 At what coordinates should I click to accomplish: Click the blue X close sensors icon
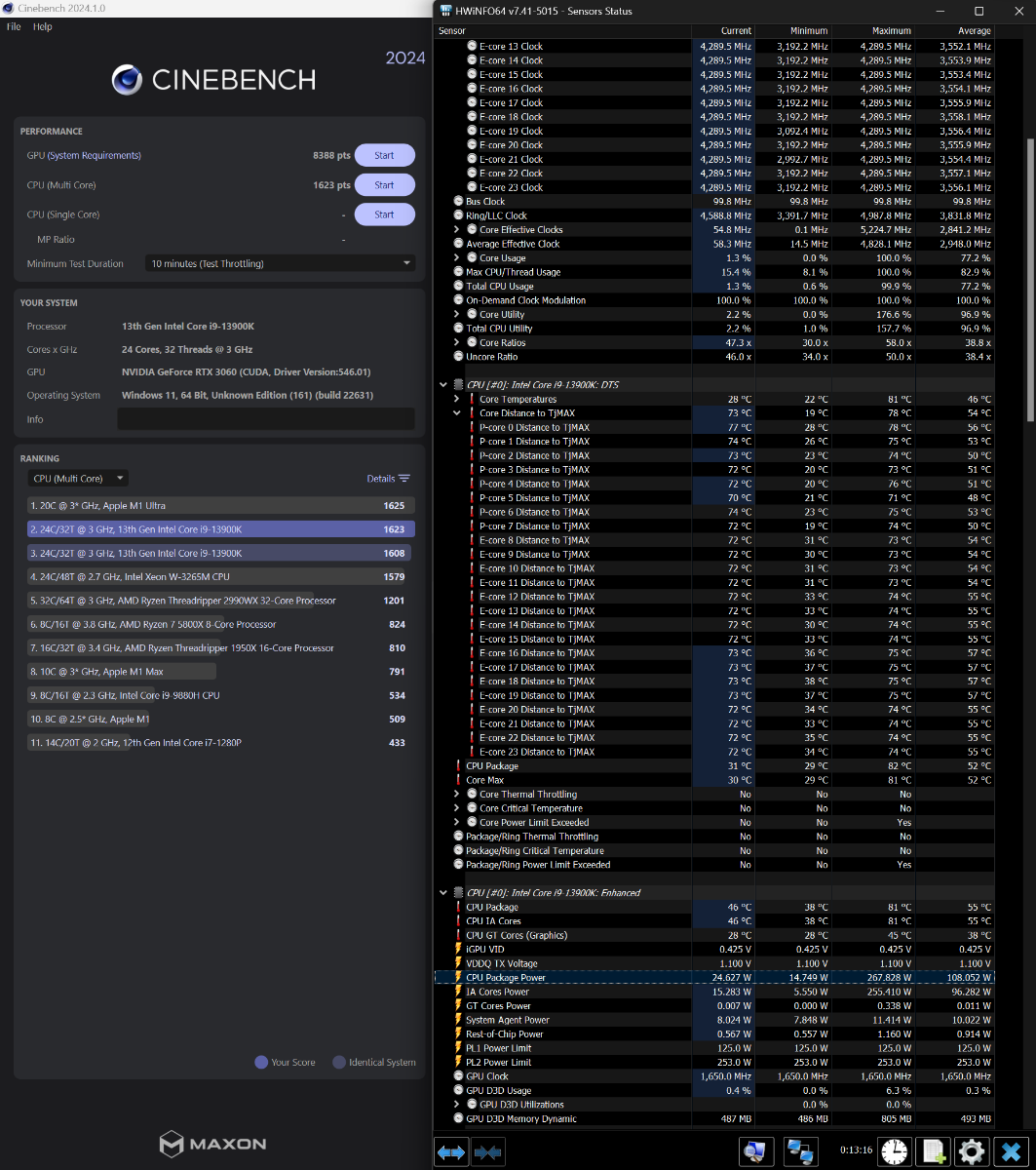(1011, 1151)
